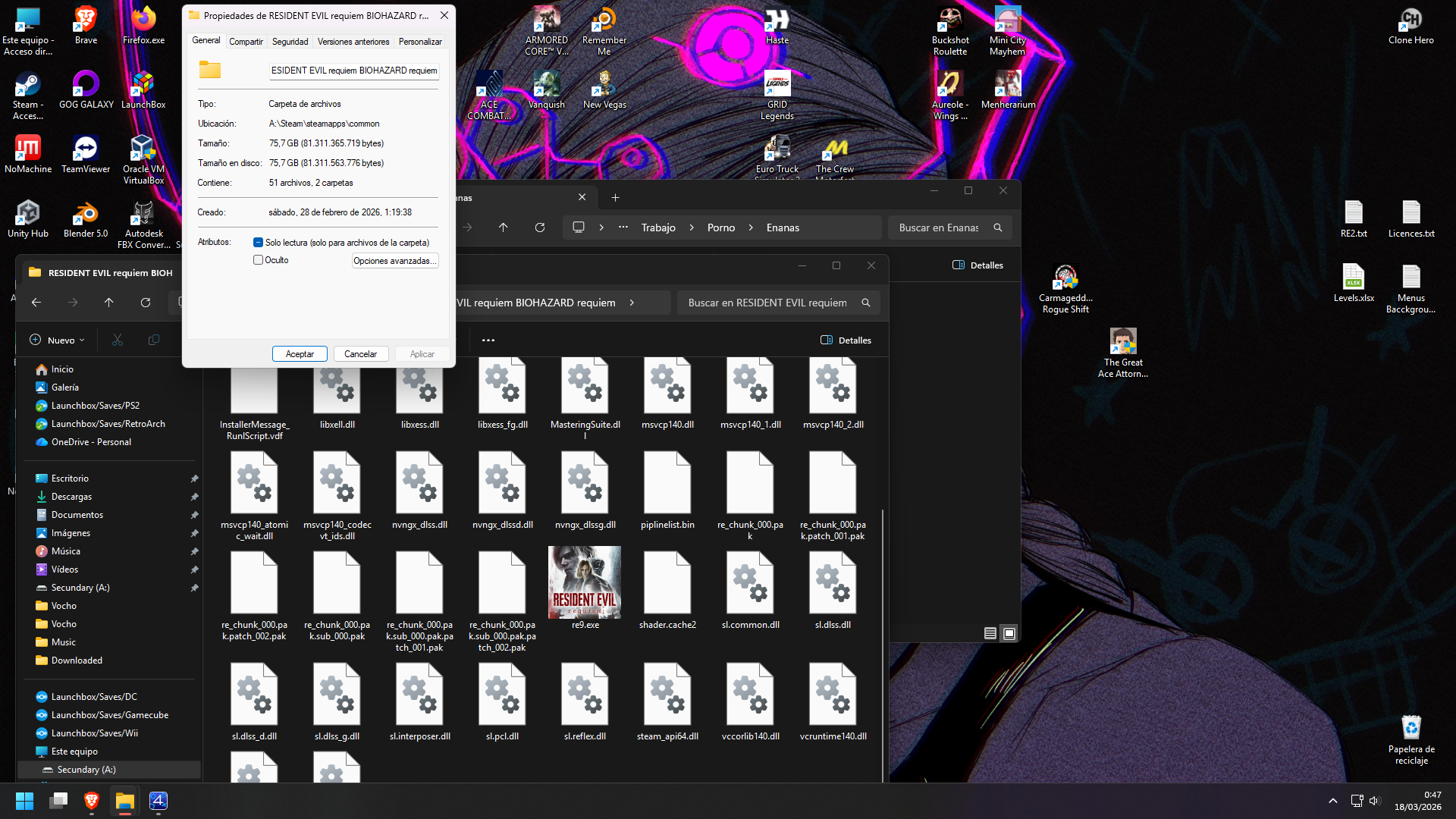Select the Buckshot Roulette desktop icon

tap(950, 31)
